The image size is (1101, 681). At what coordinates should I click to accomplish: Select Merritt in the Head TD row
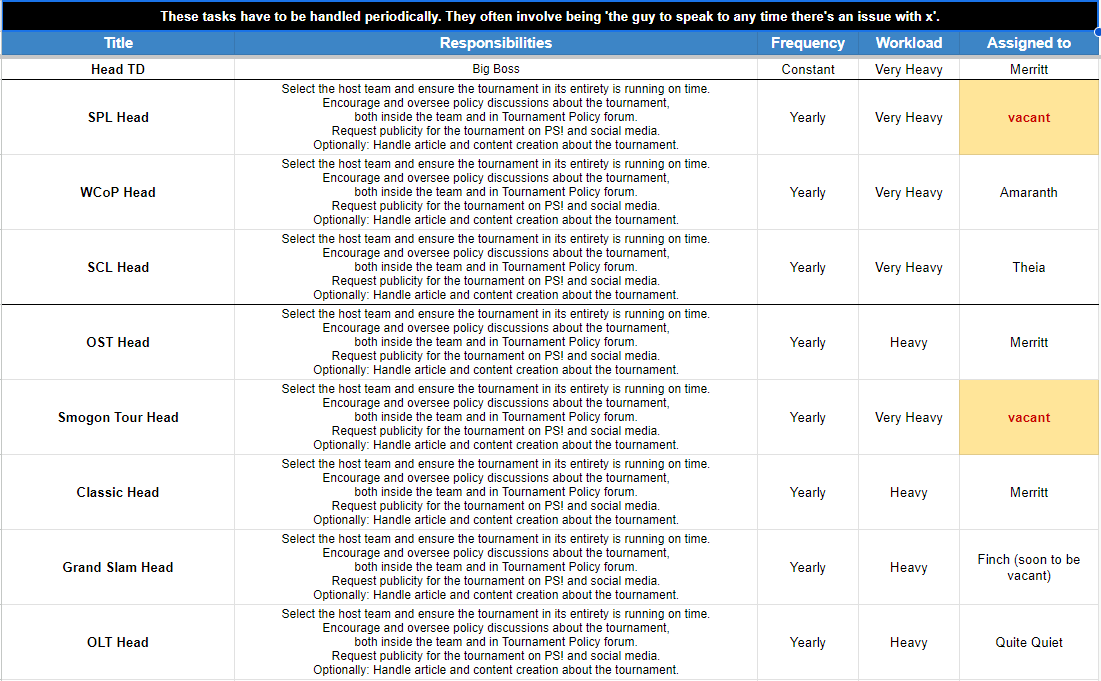[1029, 69]
